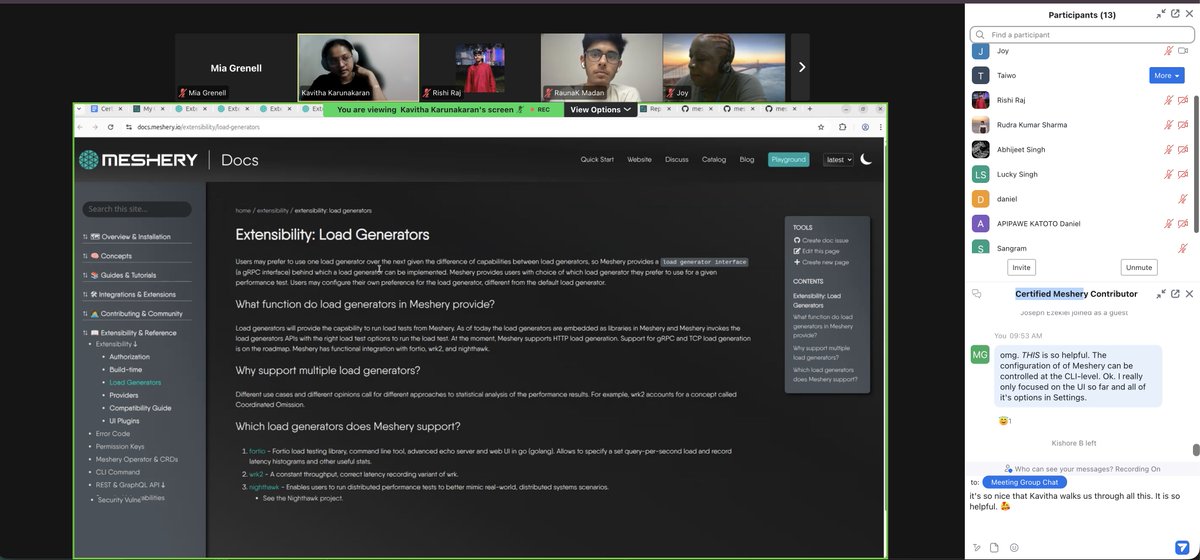Open the More dropdown for Taiwo
This screenshot has width=1200, height=560.
(1166, 75)
